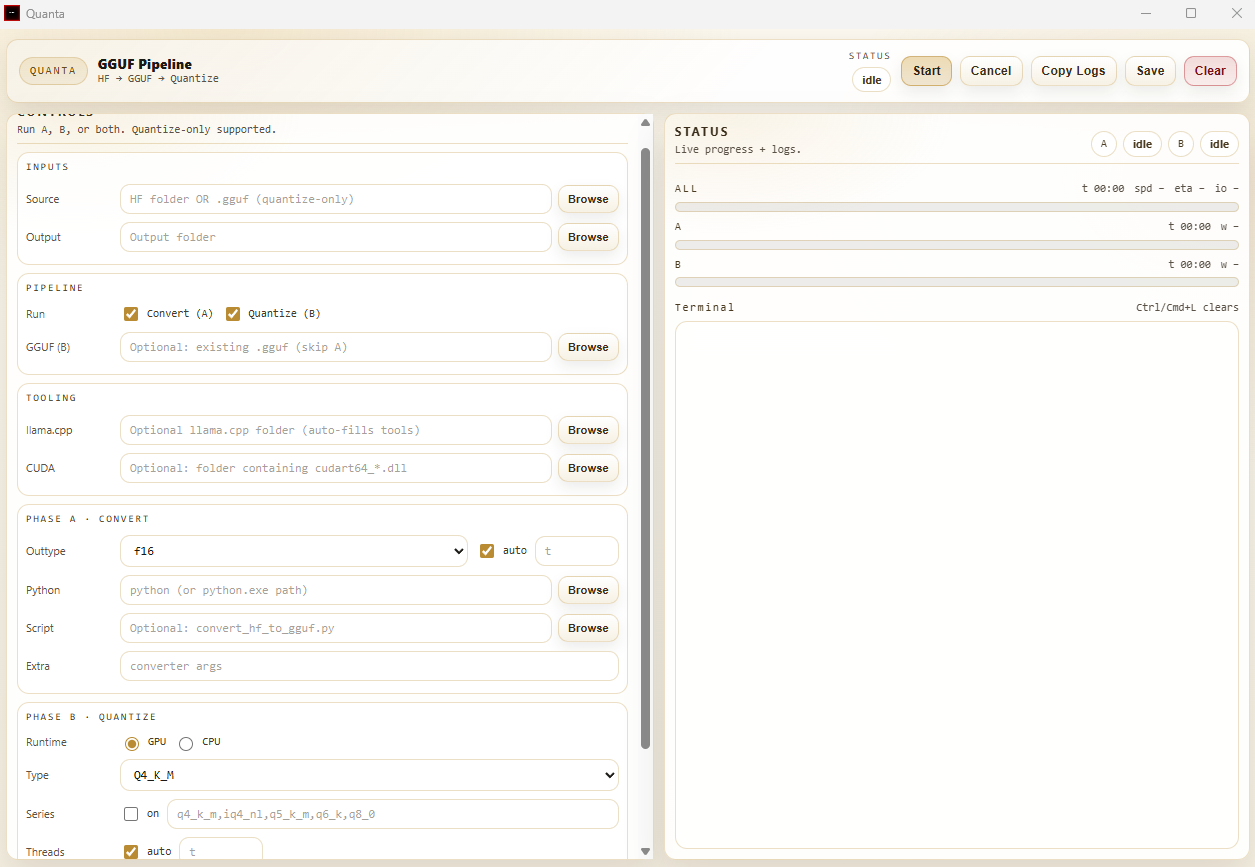The height and width of the screenshot is (867, 1255).
Task: Uncheck the Convert (A) checkbox
Action: pos(130,313)
